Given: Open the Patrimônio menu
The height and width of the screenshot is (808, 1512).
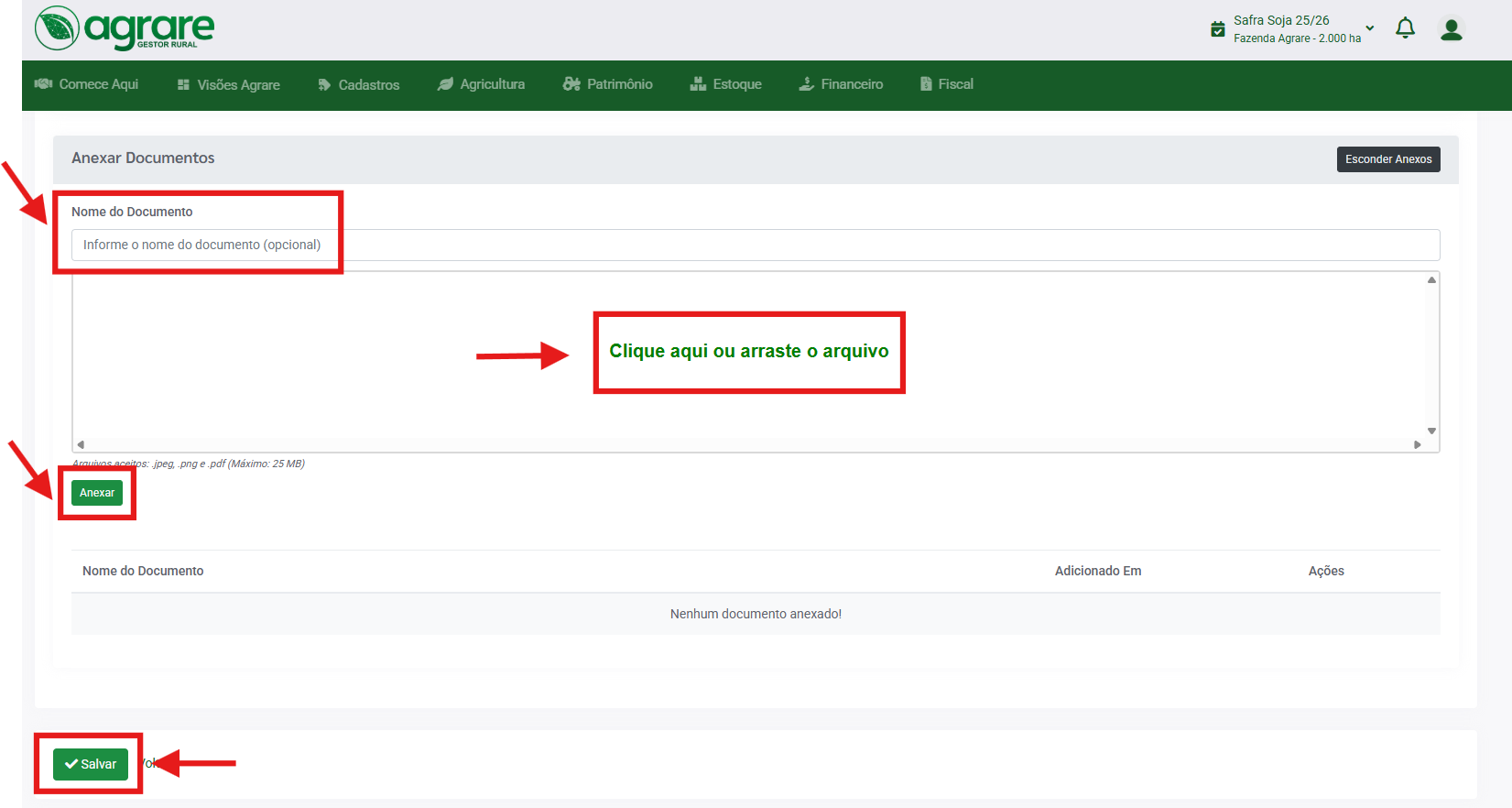Looking at the screenshot, I should [x=608, y=84].
